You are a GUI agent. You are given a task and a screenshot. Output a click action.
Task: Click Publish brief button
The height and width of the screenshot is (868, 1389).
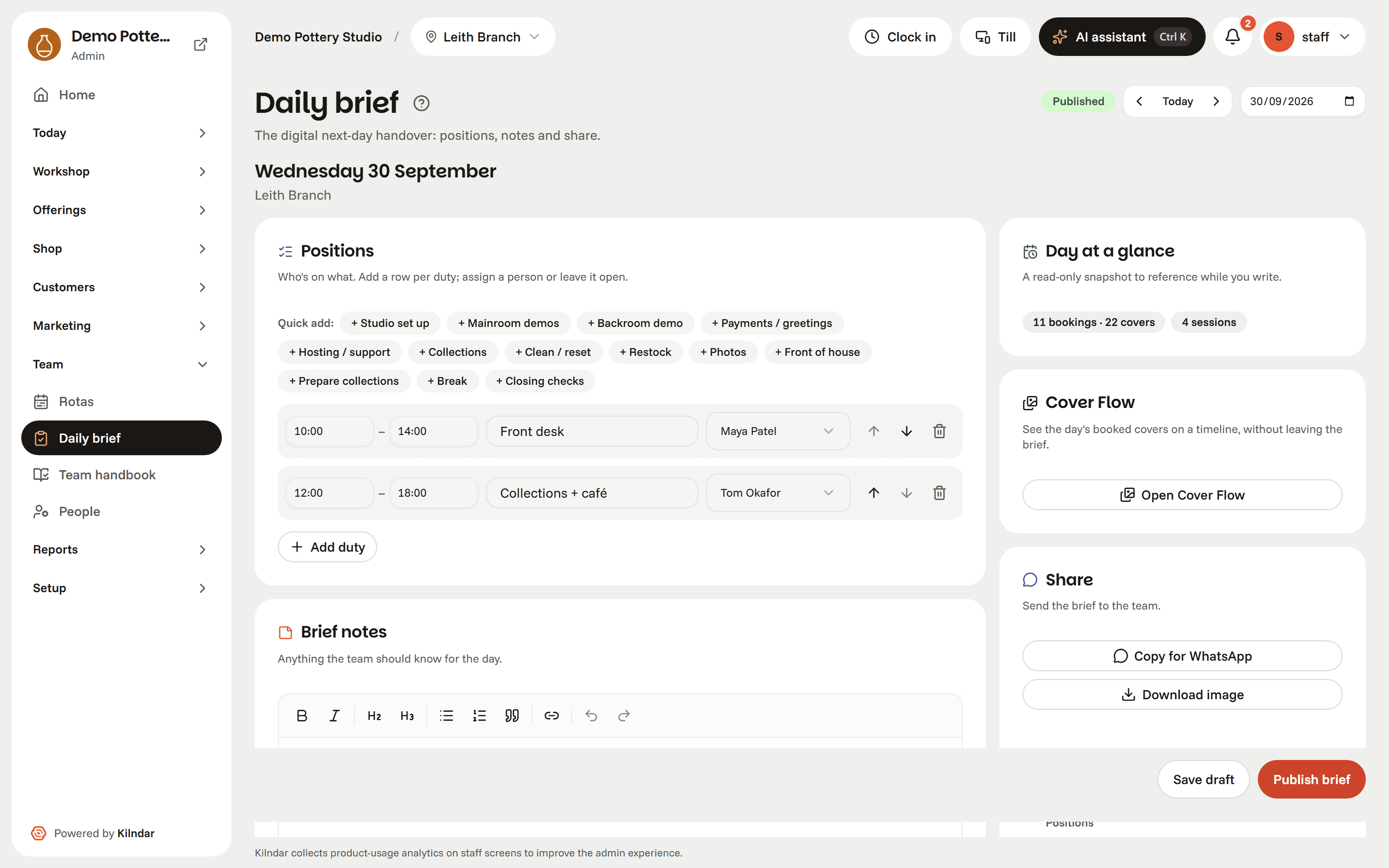click(1311, 779)
